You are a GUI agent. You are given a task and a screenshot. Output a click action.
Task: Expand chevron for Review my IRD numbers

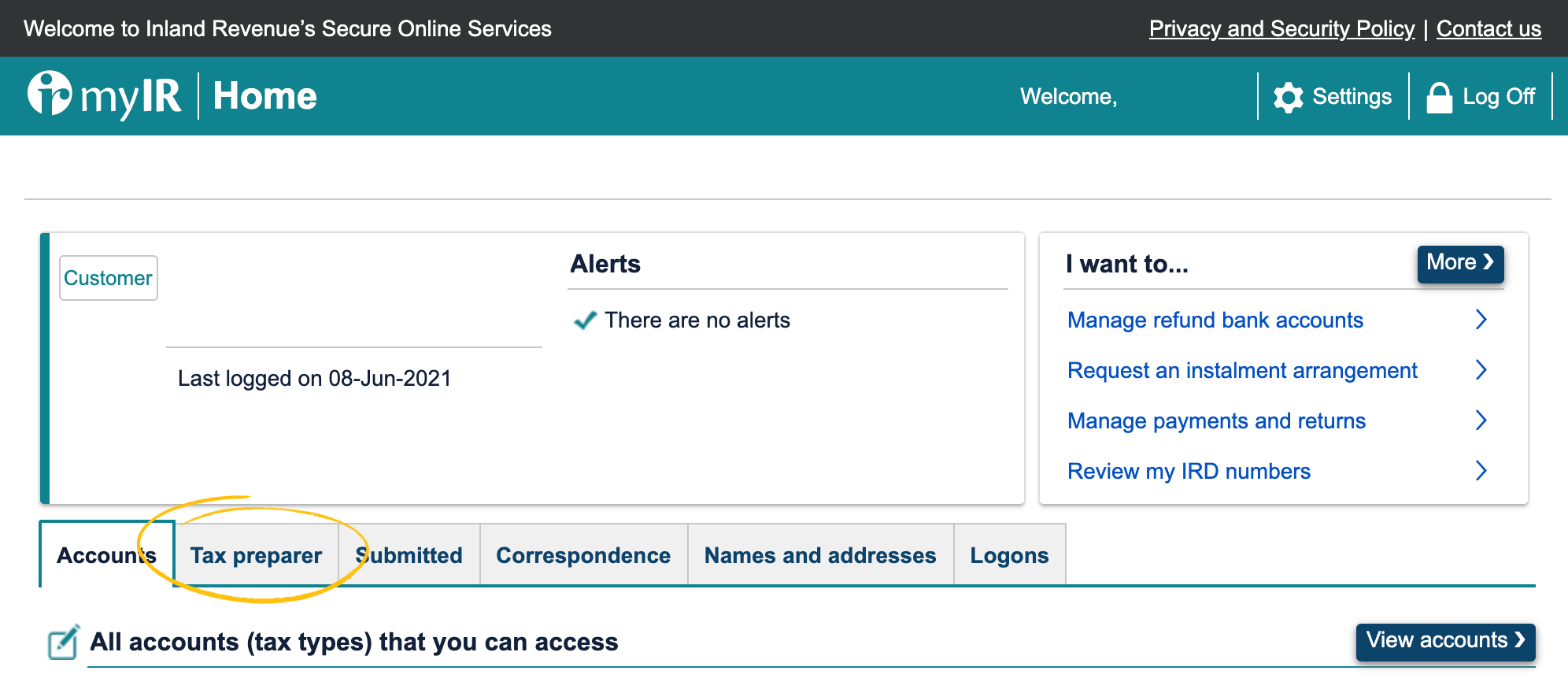[x=1481, y=470]
